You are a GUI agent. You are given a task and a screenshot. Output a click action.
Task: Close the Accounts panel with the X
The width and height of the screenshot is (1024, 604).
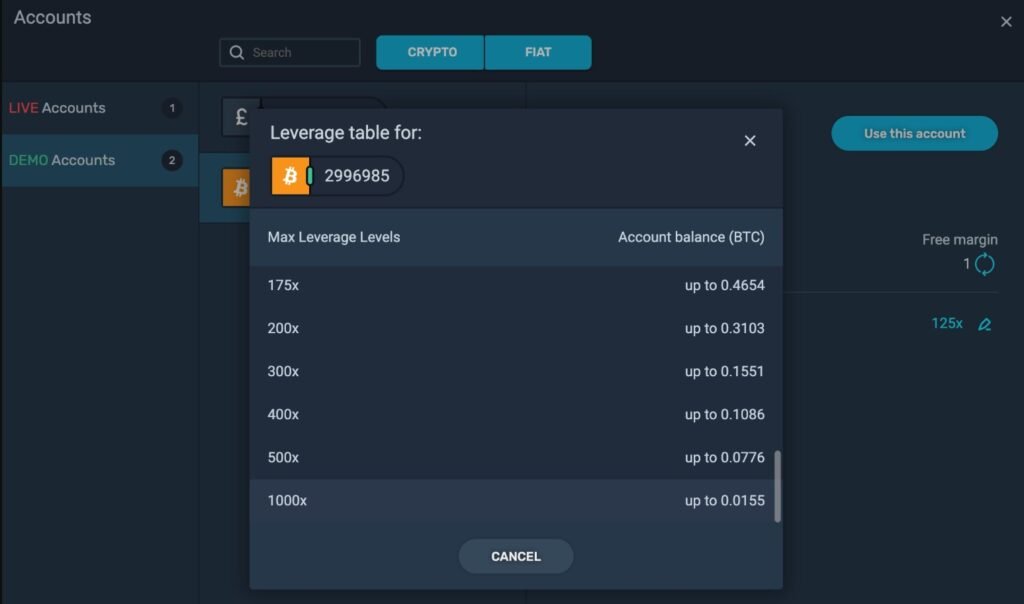pos(1006,22)
